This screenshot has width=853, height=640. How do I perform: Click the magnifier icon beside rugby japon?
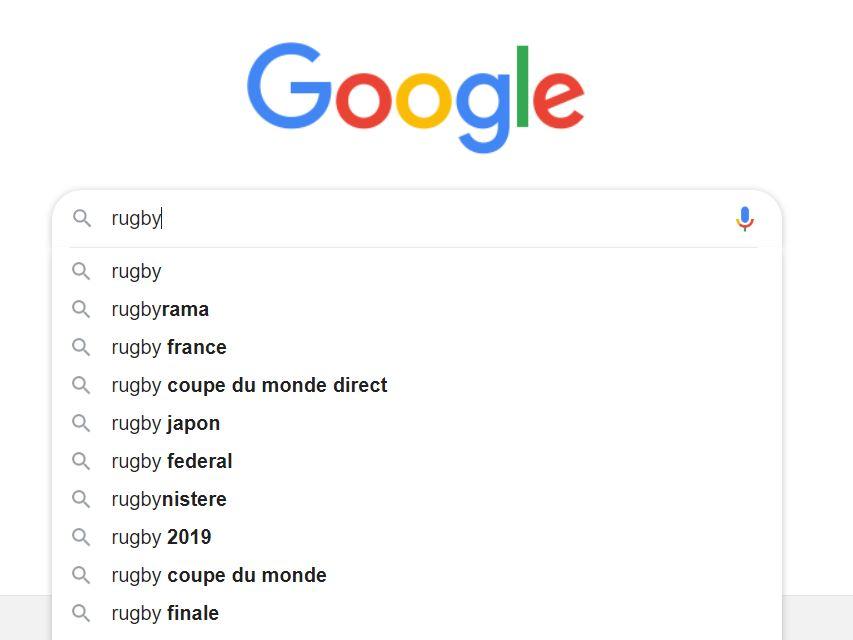click(x=81, y=423)
